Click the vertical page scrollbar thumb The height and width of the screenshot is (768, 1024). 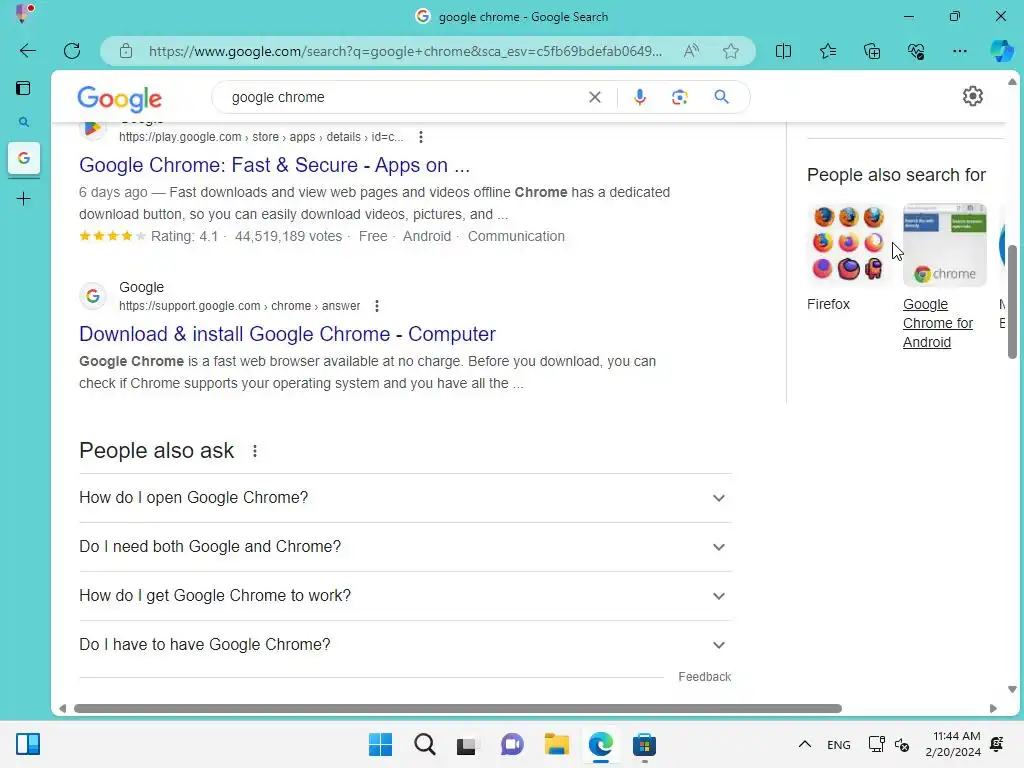point(1012,302)
